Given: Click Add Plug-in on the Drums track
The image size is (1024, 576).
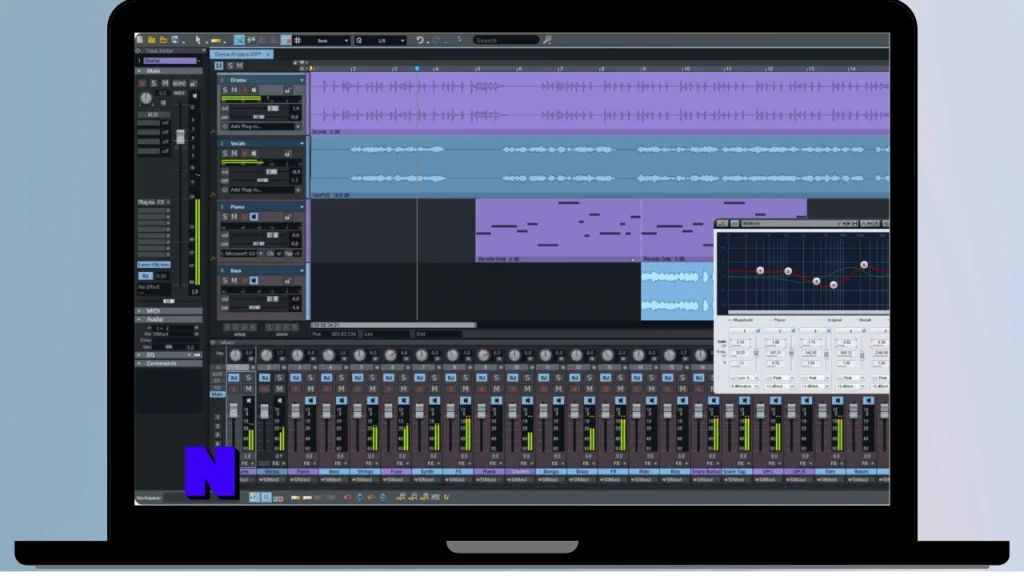Looking at the screenshot, I should 261,127.
